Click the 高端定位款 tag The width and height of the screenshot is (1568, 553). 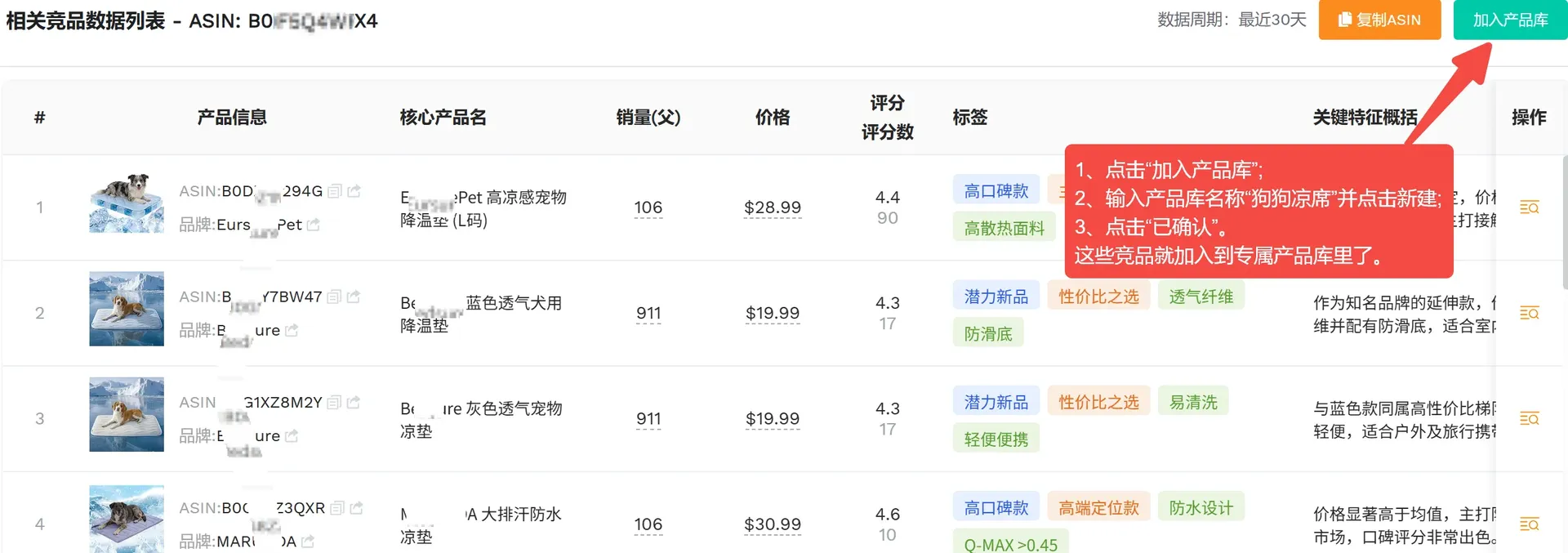click(1099, 507)
